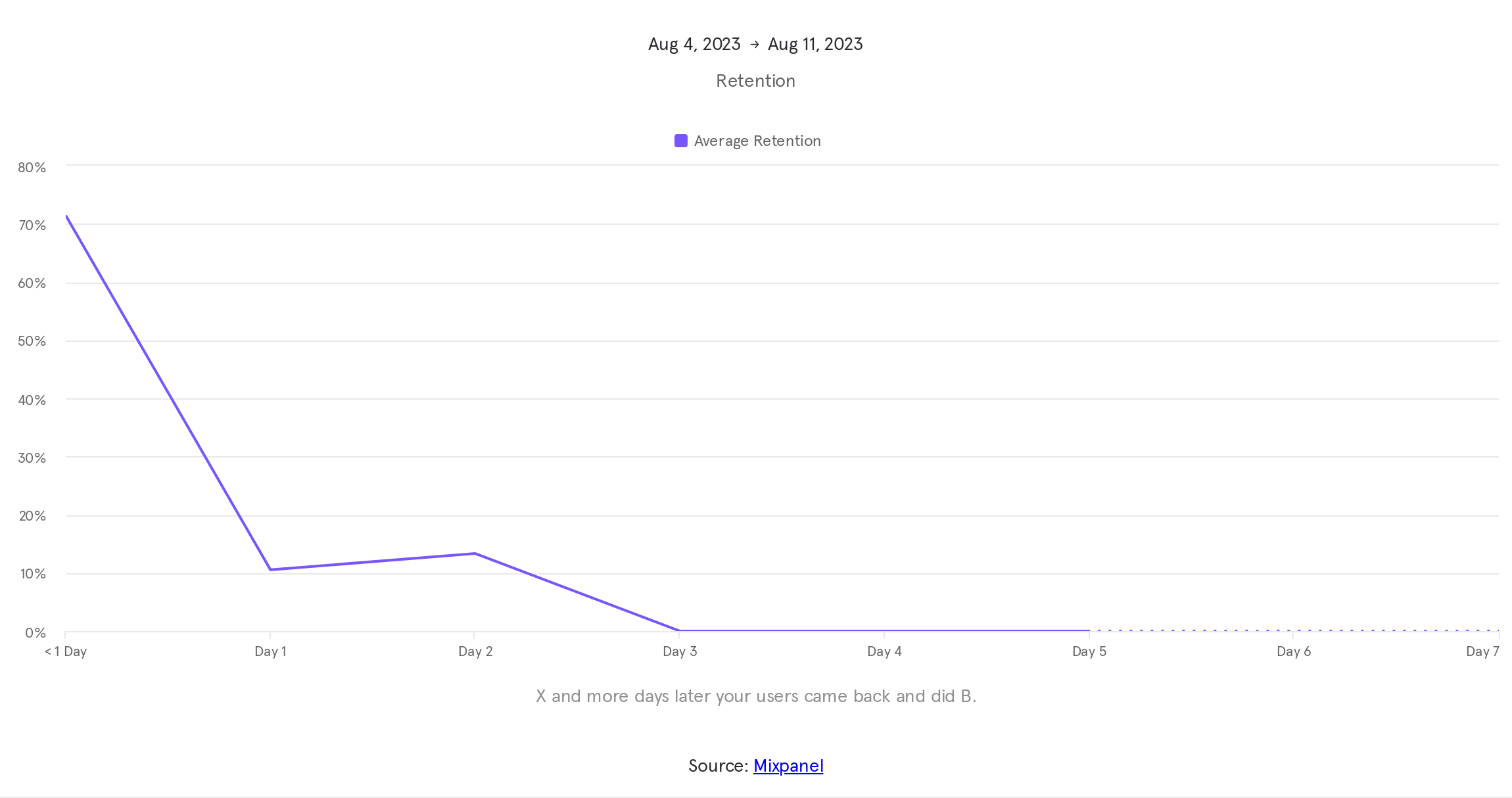Select the line's peak point at < 1 Day
The image size is (1512, 798).
click(66, 216)
